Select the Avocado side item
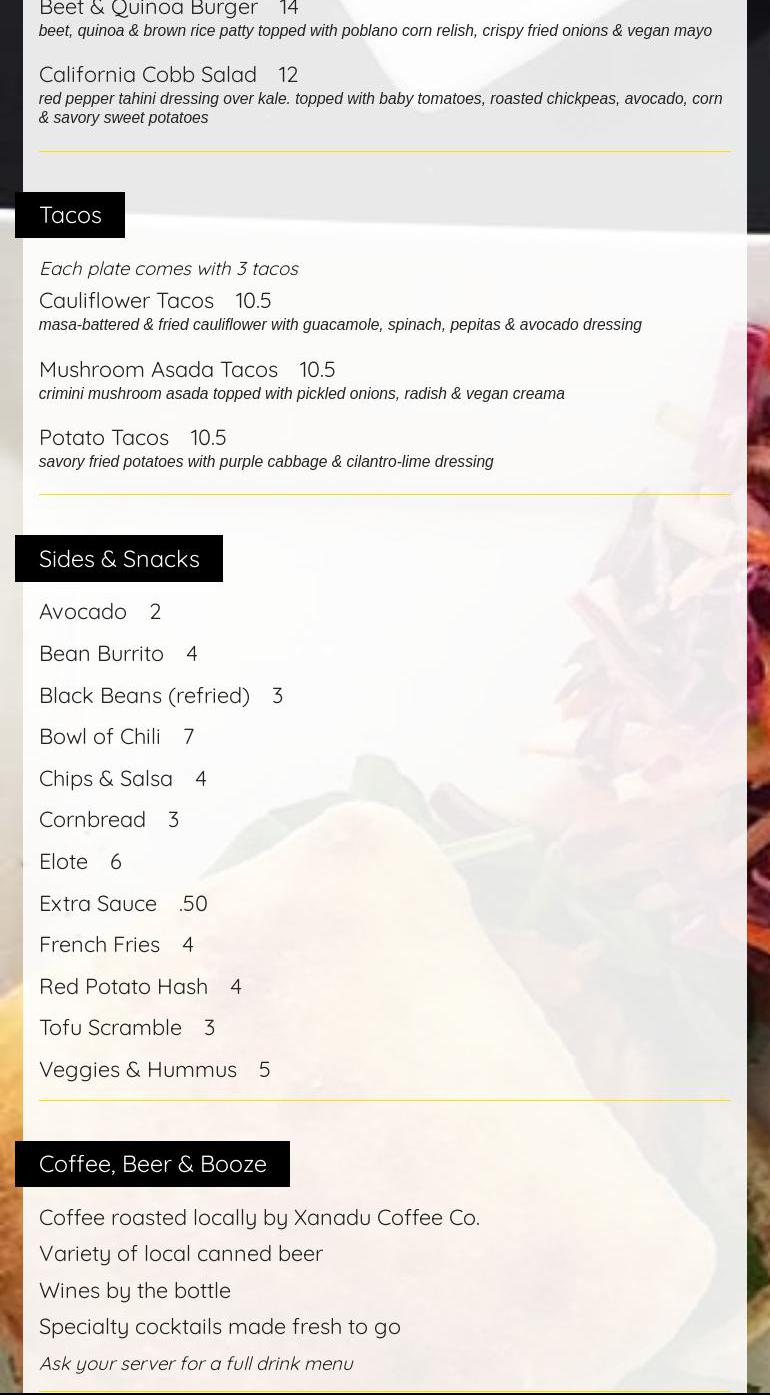The image size is (770, 1395). (83, 611)
